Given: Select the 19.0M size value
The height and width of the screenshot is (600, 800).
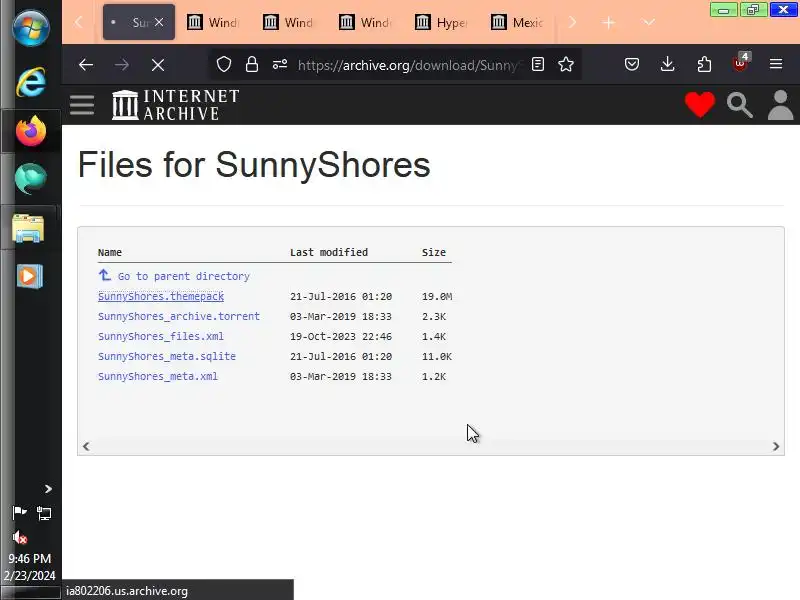Looking at the screenshot, I should [437, 296].
